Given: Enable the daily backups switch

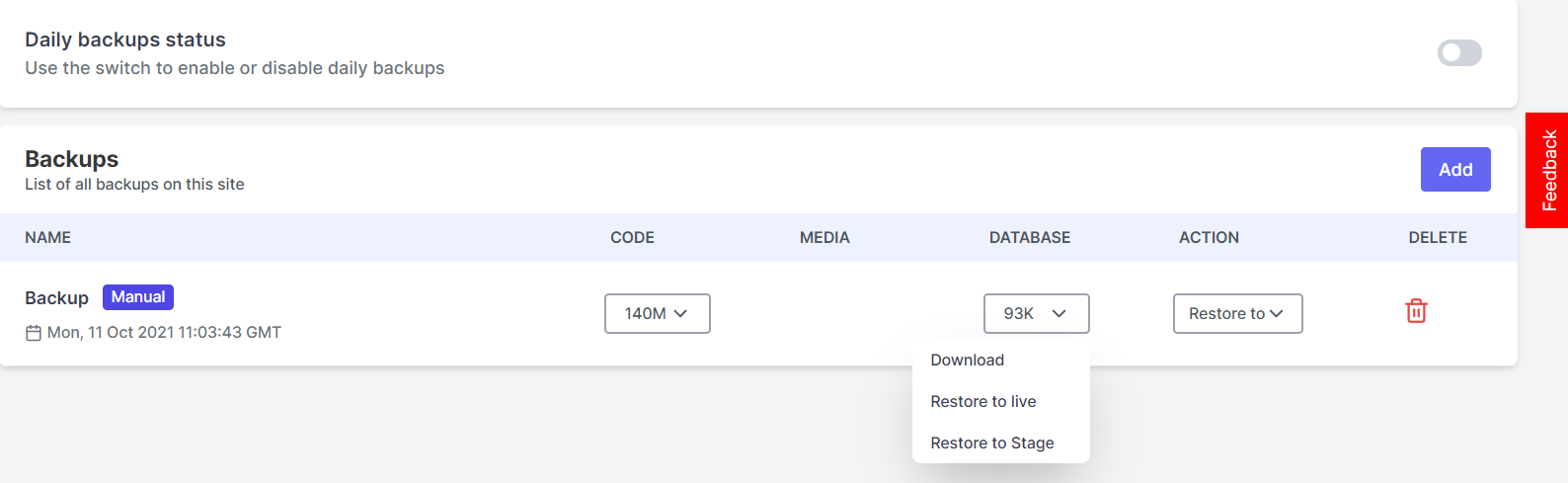Looking at the screenshot, I should click(x=1459, y=52).
